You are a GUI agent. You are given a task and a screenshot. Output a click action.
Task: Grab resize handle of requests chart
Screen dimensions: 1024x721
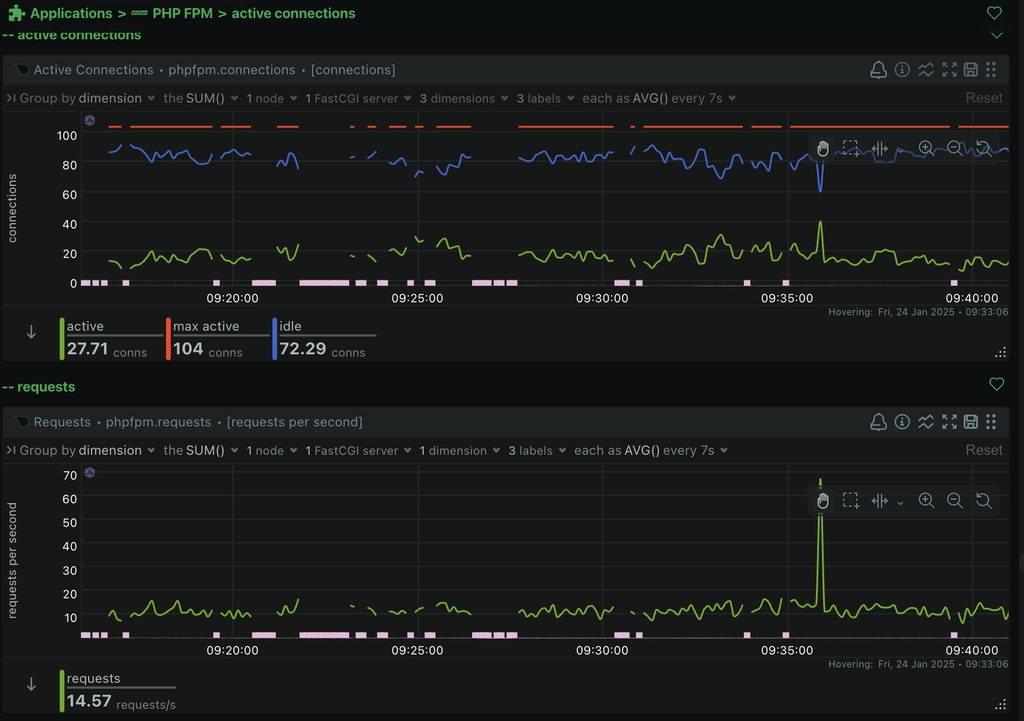point(1000,705)
